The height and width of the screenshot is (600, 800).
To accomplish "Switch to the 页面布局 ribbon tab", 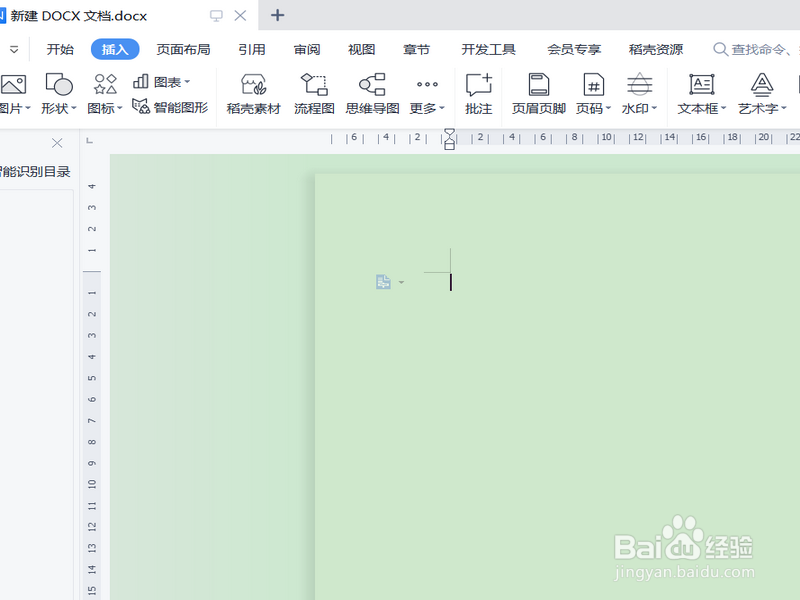I will pyautogui.click(x=182, y=48).
